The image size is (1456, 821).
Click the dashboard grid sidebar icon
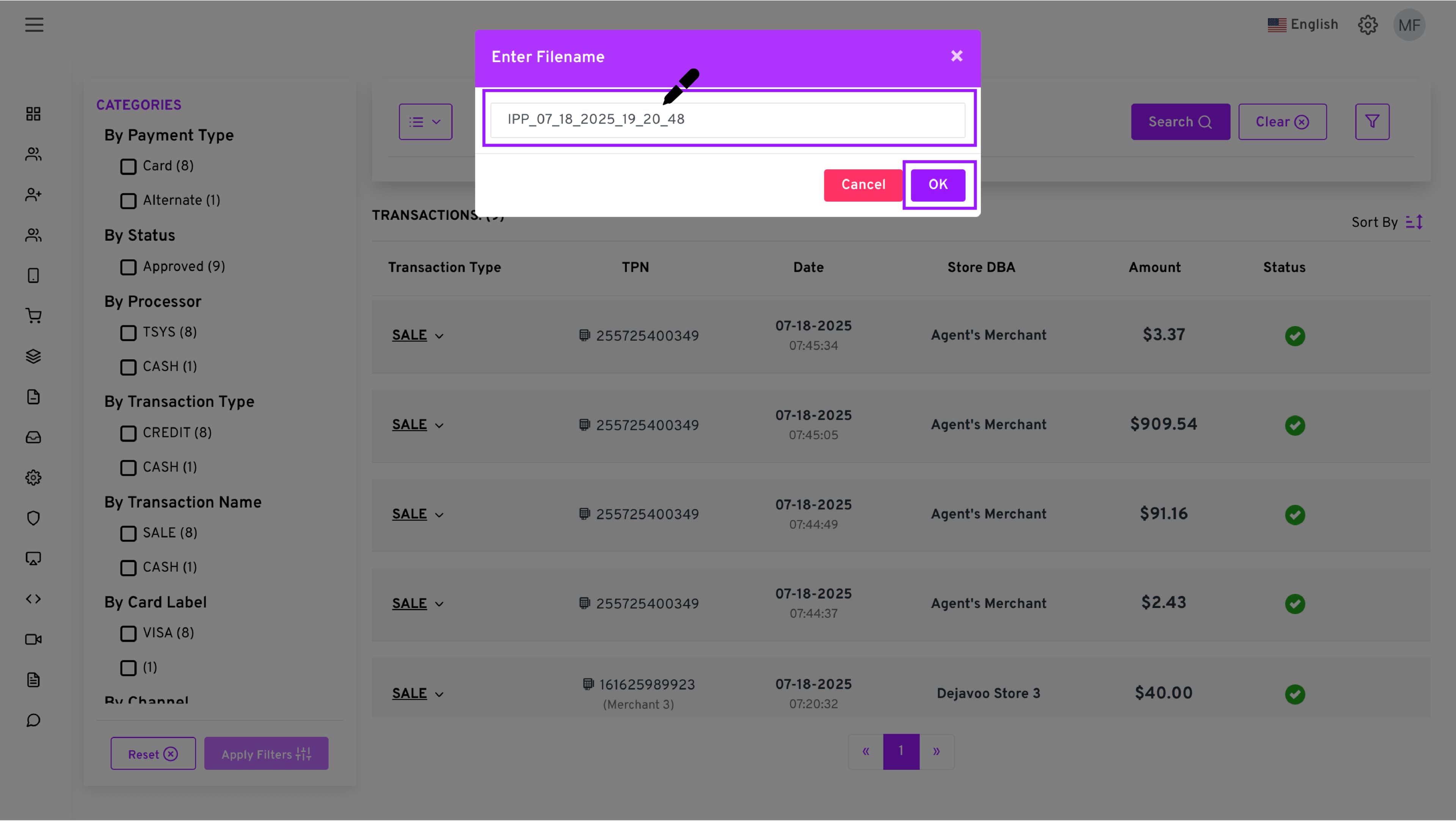coord(33,114)
